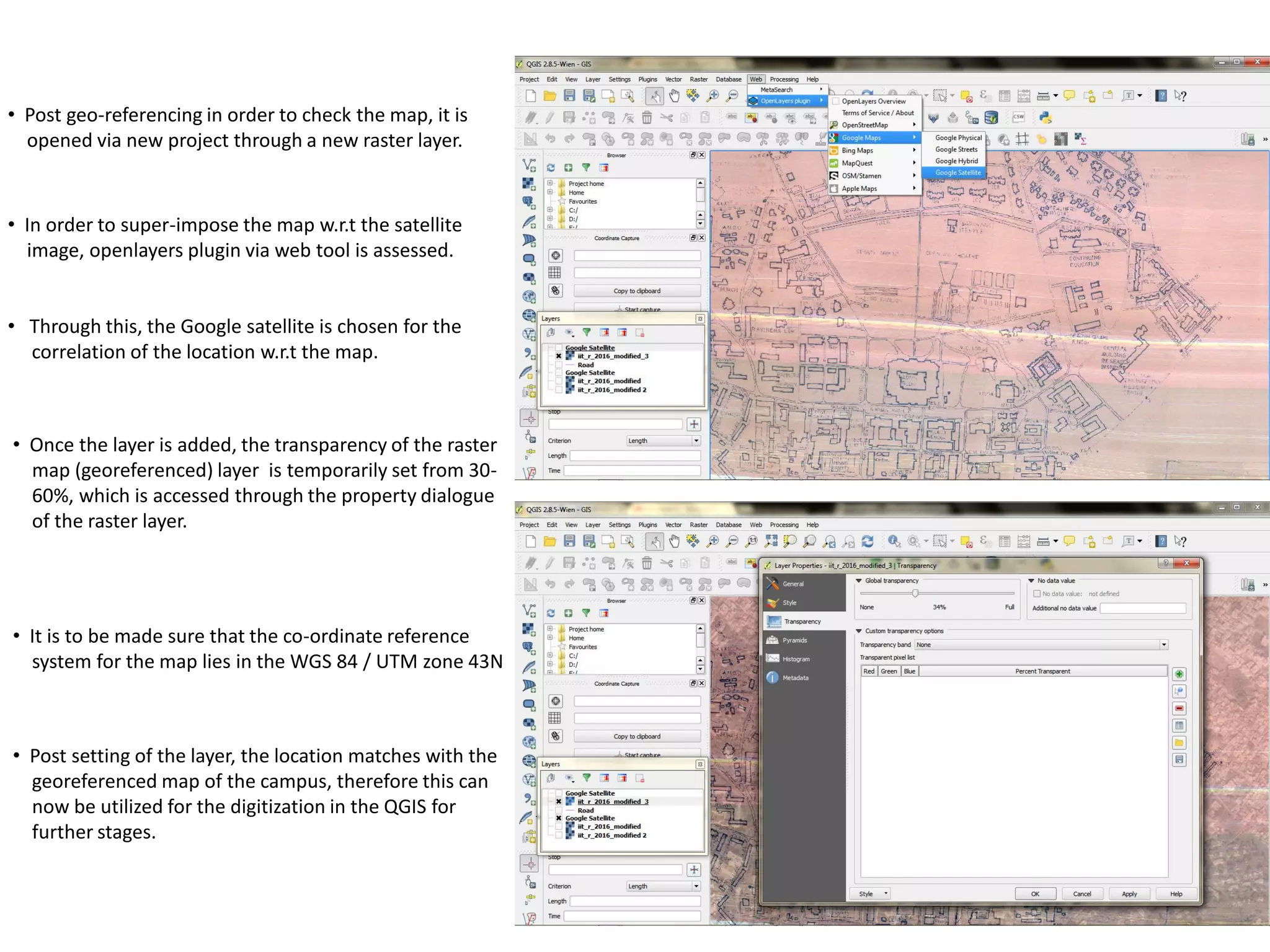Screen dimensions: 1270x952
Task: Open OpenStreetMap submenu entry
Action: pos(874,125)
